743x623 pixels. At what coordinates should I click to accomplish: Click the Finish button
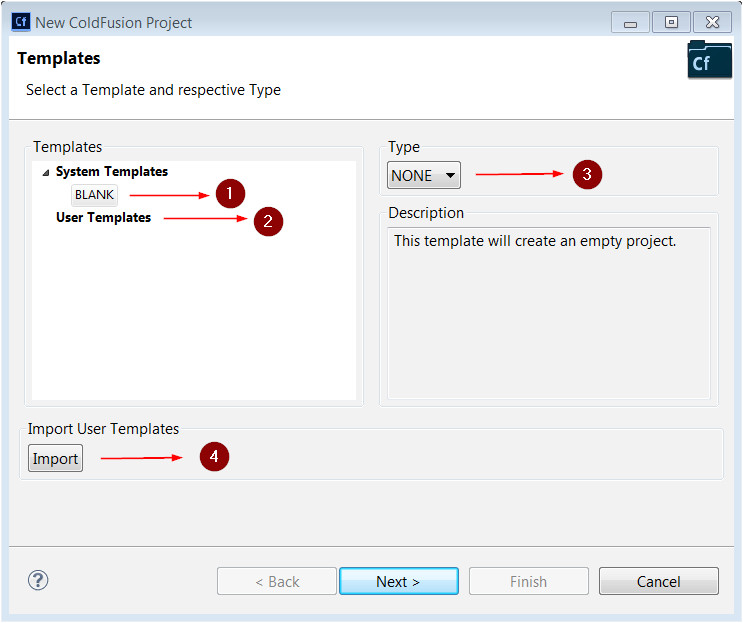point(528,581)
